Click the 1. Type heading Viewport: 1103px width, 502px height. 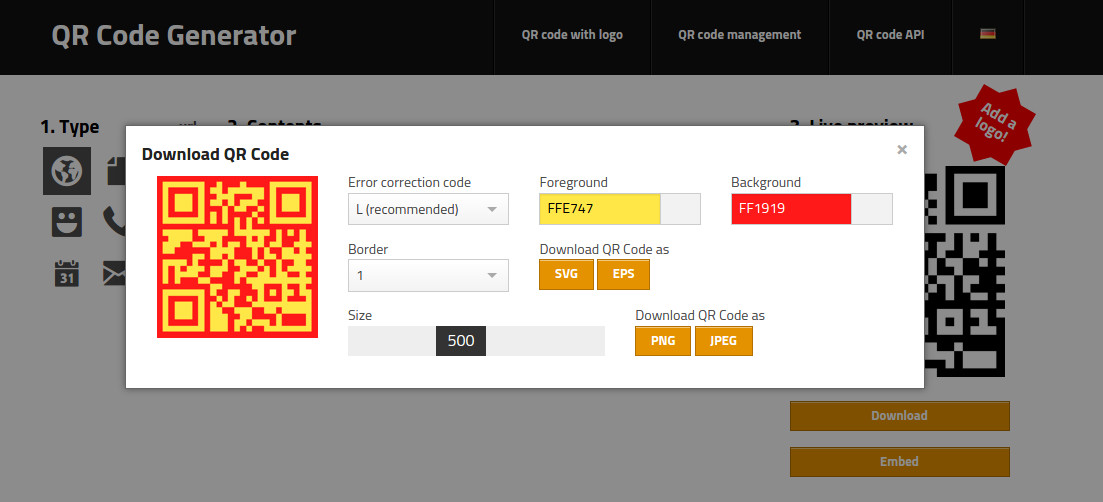(x=70, y=127)
